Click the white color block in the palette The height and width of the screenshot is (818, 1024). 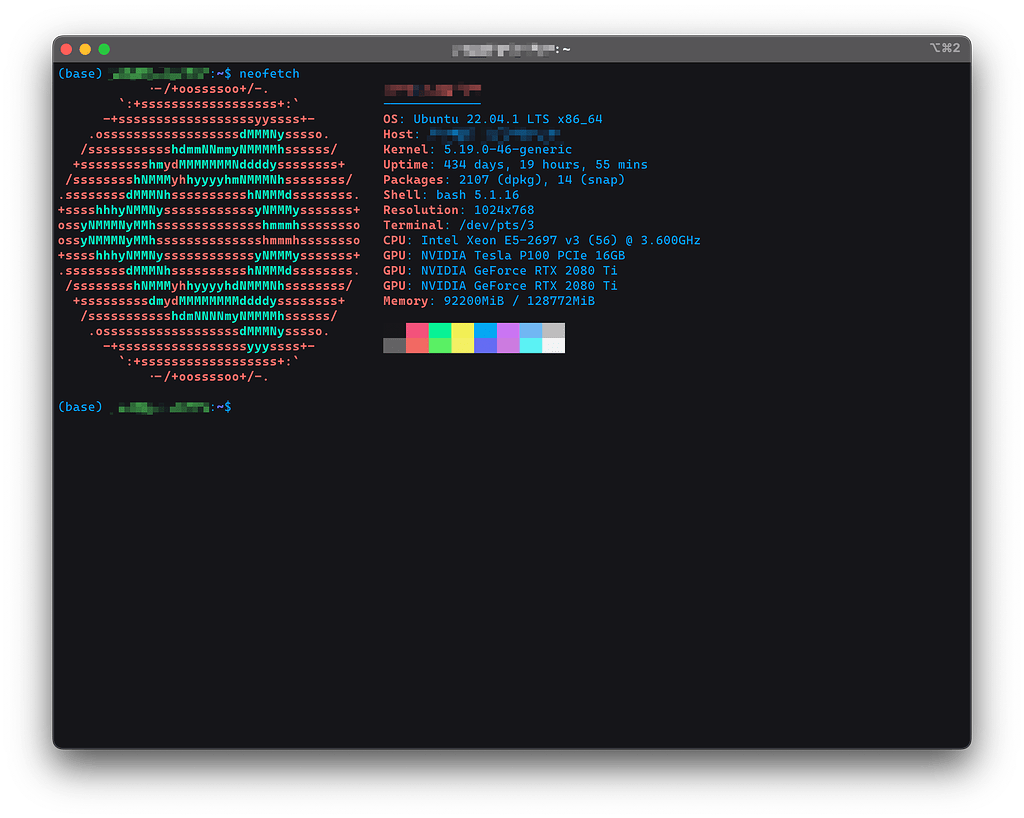(x=554, y=345)
